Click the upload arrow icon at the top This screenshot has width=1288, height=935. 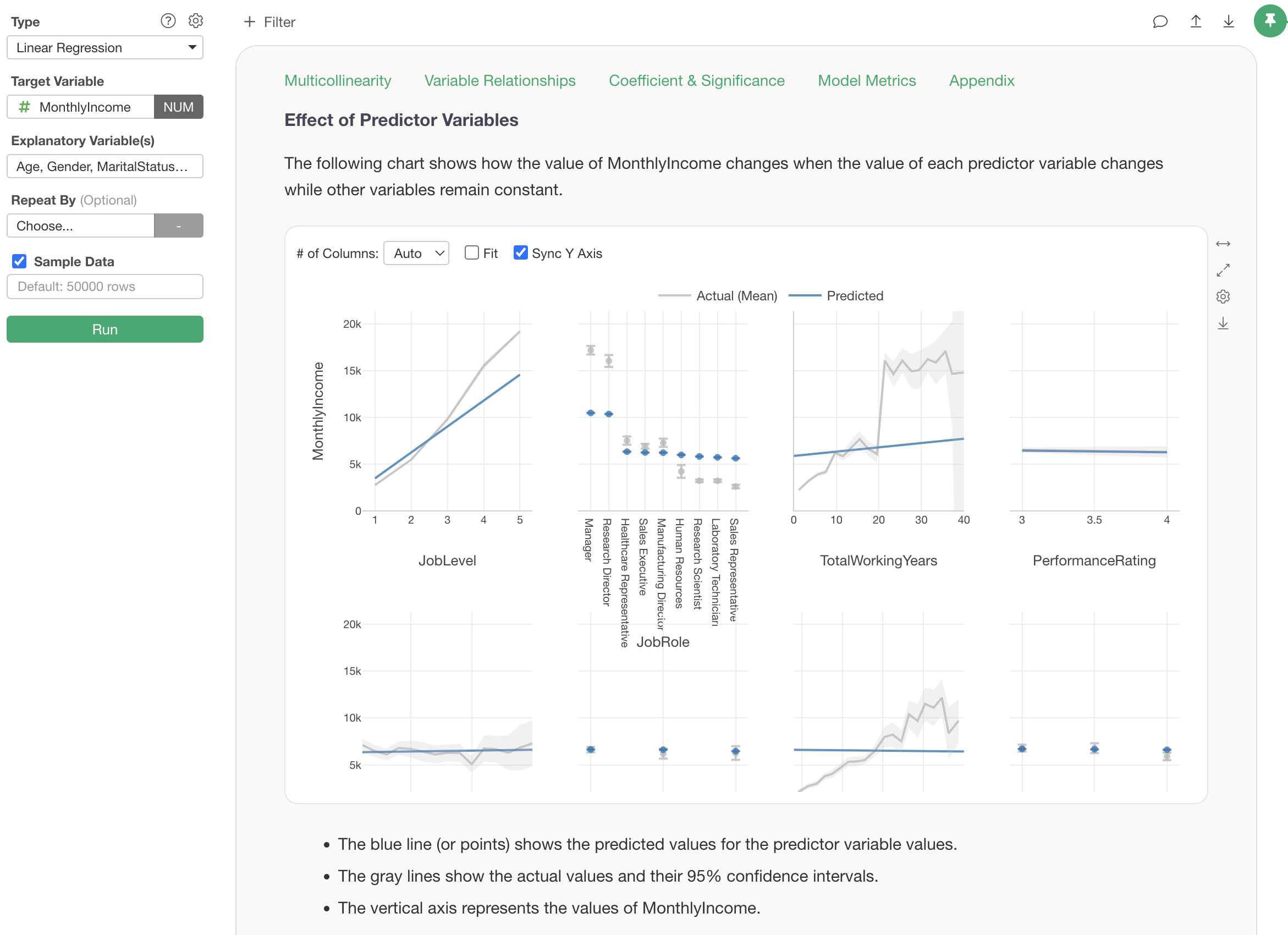pyautogui.click(x=1196, y=21)
